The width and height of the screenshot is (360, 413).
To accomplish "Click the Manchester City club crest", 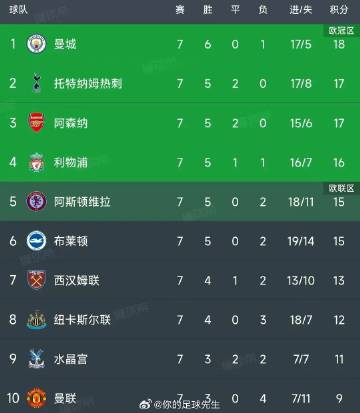I will pos(36,44).
